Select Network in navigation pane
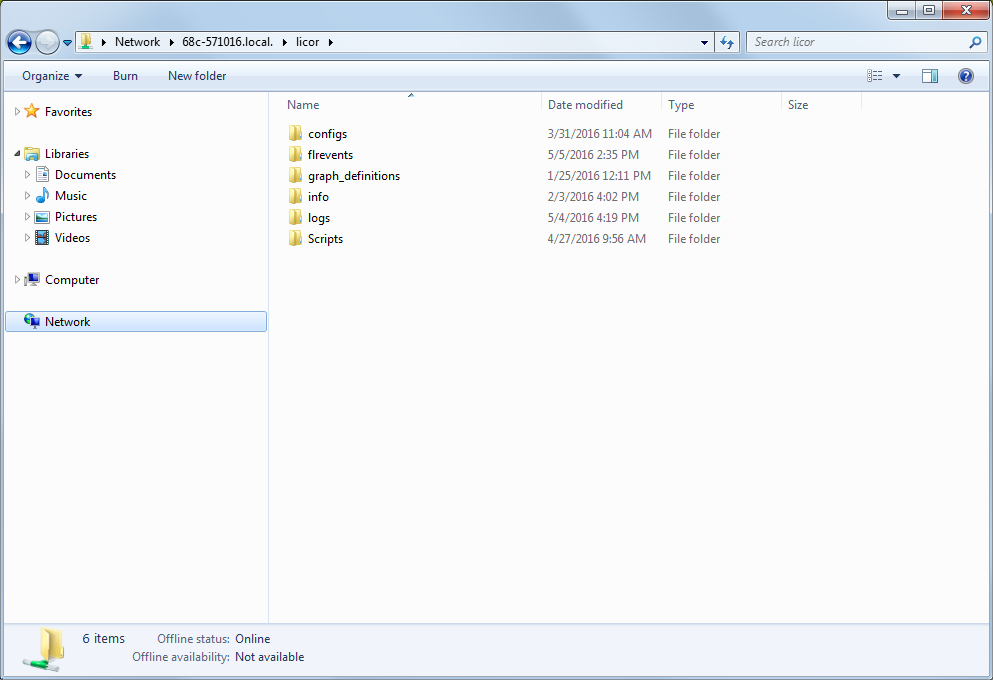The height and width of the screenshot is (680, 993). click(x=136, y=322)
